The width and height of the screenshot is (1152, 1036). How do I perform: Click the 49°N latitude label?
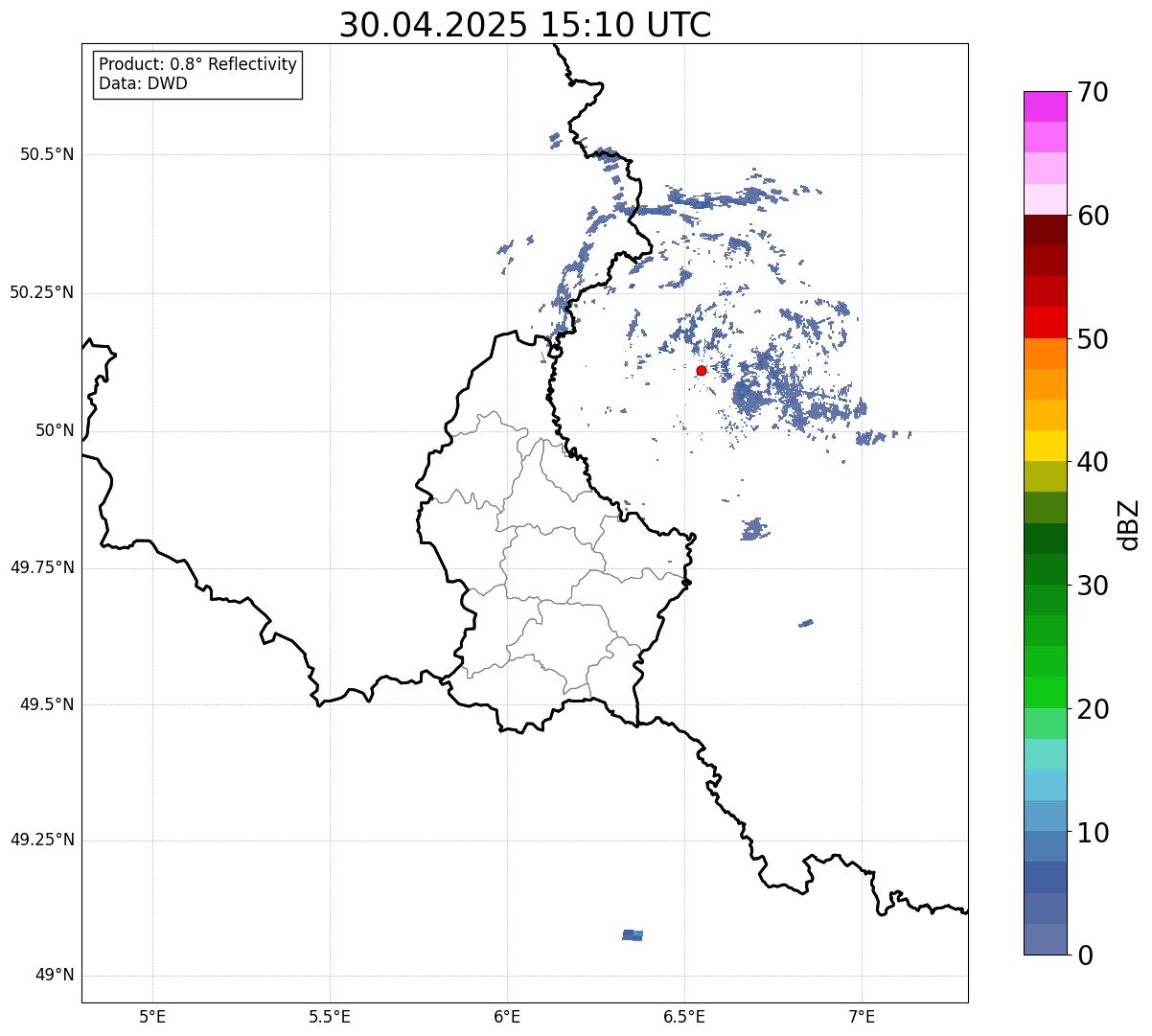(x=55, y=976)
